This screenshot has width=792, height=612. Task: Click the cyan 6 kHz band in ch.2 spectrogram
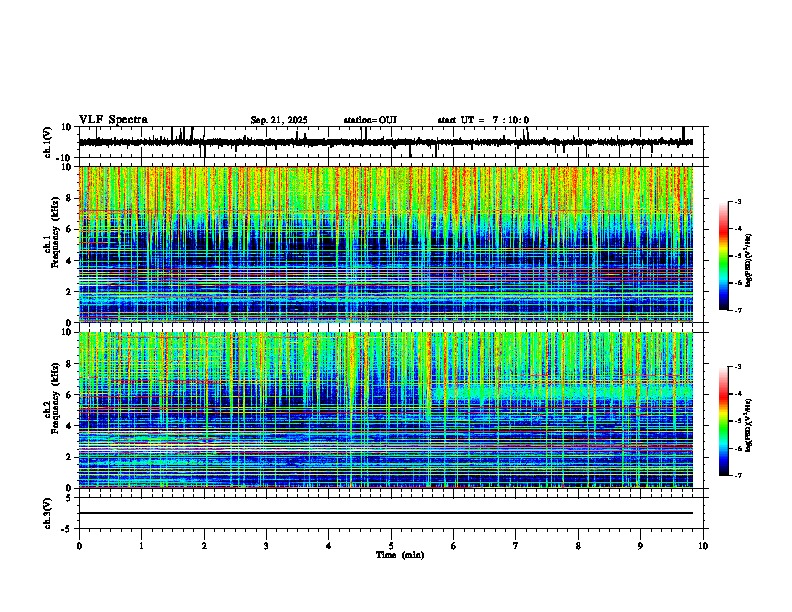coord(562,392)
